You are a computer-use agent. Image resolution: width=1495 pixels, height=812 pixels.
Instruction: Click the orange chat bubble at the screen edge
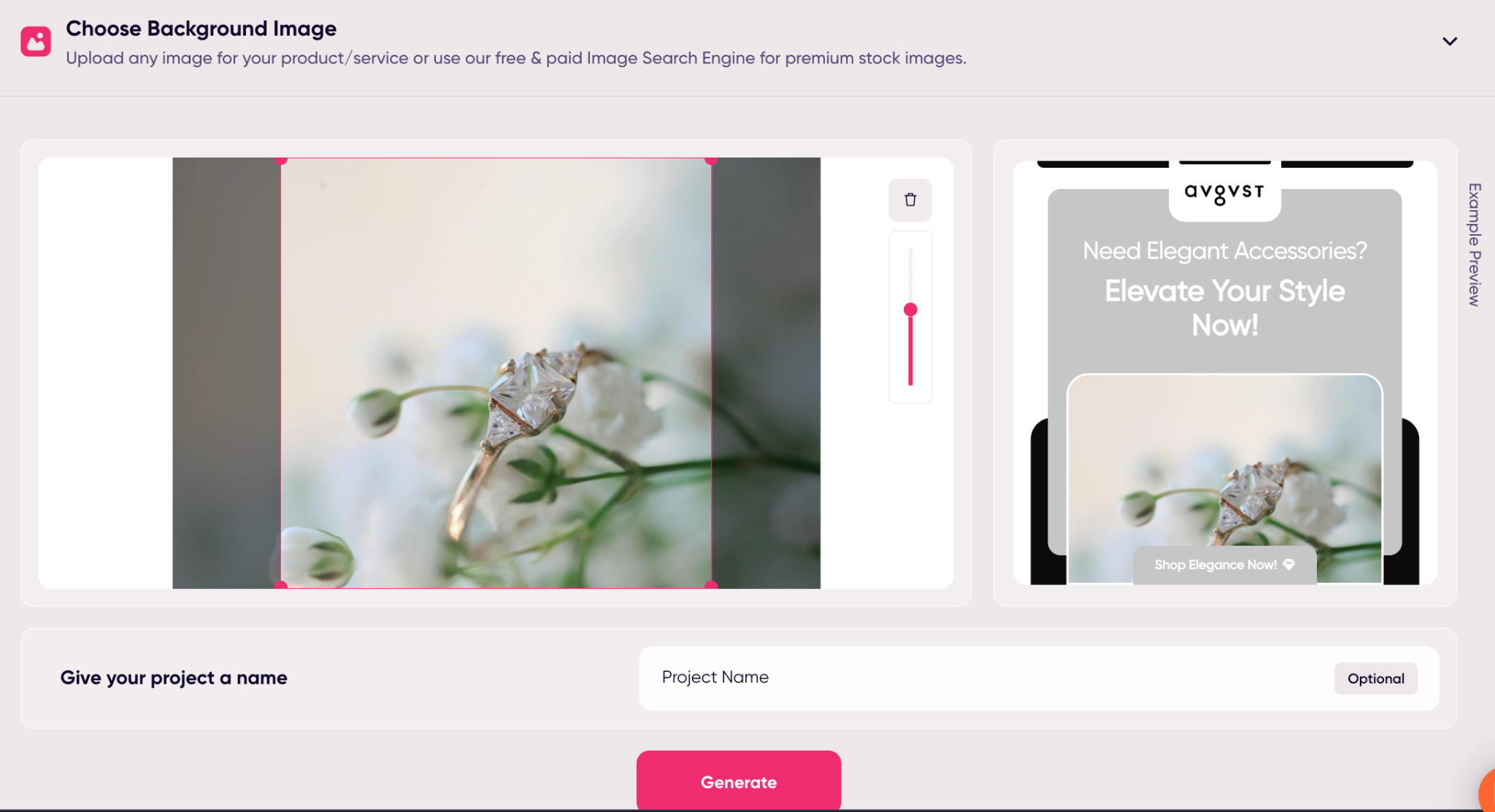tap(1488, 792)
